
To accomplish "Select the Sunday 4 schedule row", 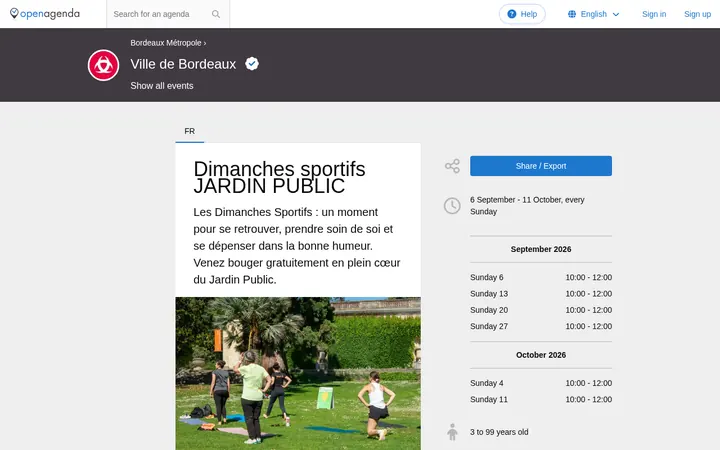I will pos(540,383).
